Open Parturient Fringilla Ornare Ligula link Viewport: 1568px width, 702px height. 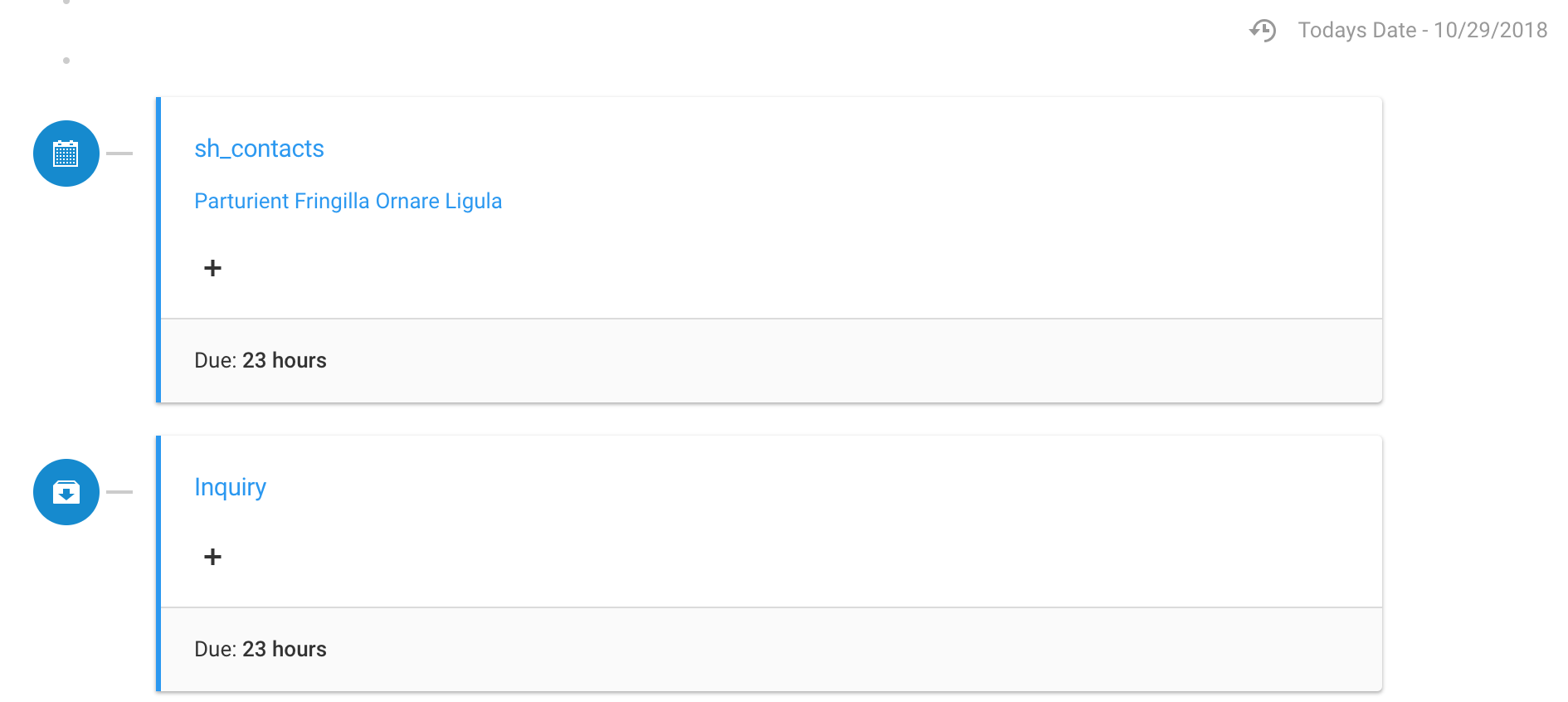click(x=348, y=202)
